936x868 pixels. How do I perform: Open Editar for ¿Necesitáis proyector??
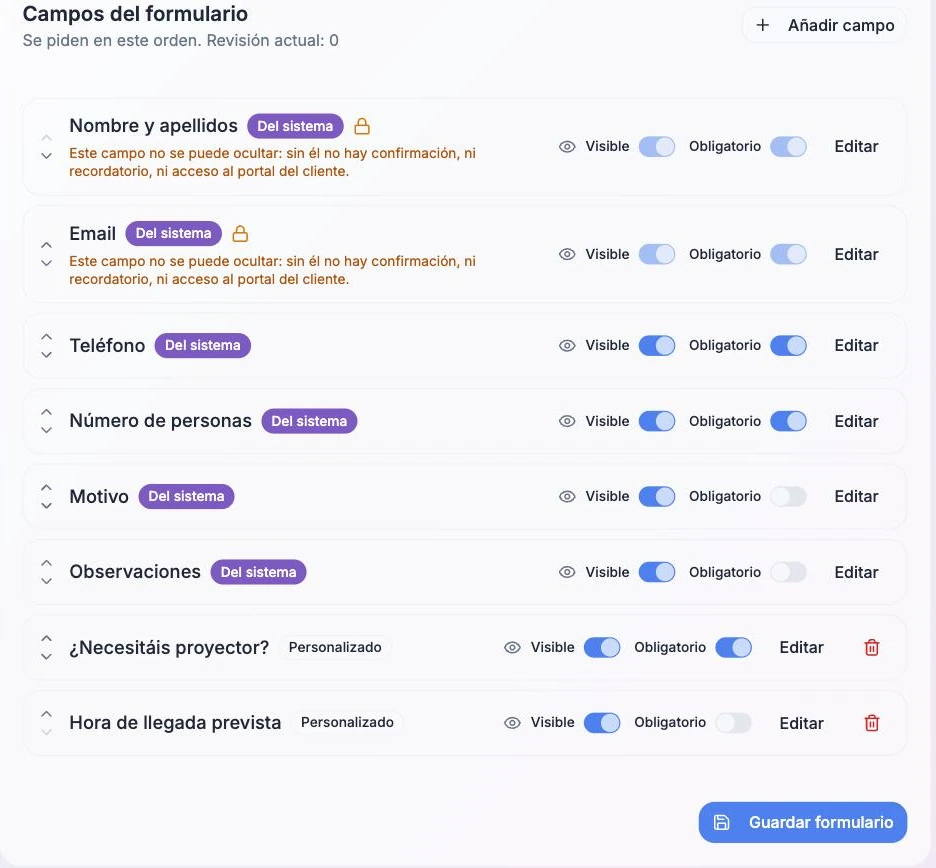click(x=801, y=648)
